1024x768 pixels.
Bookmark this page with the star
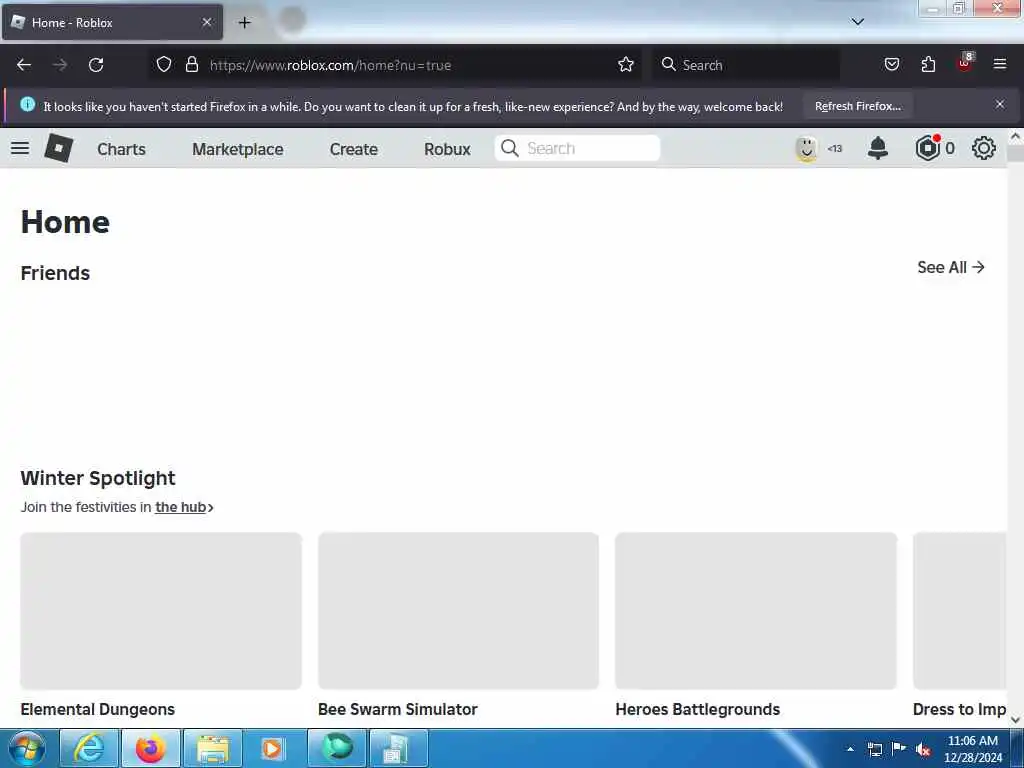[626, 65]
